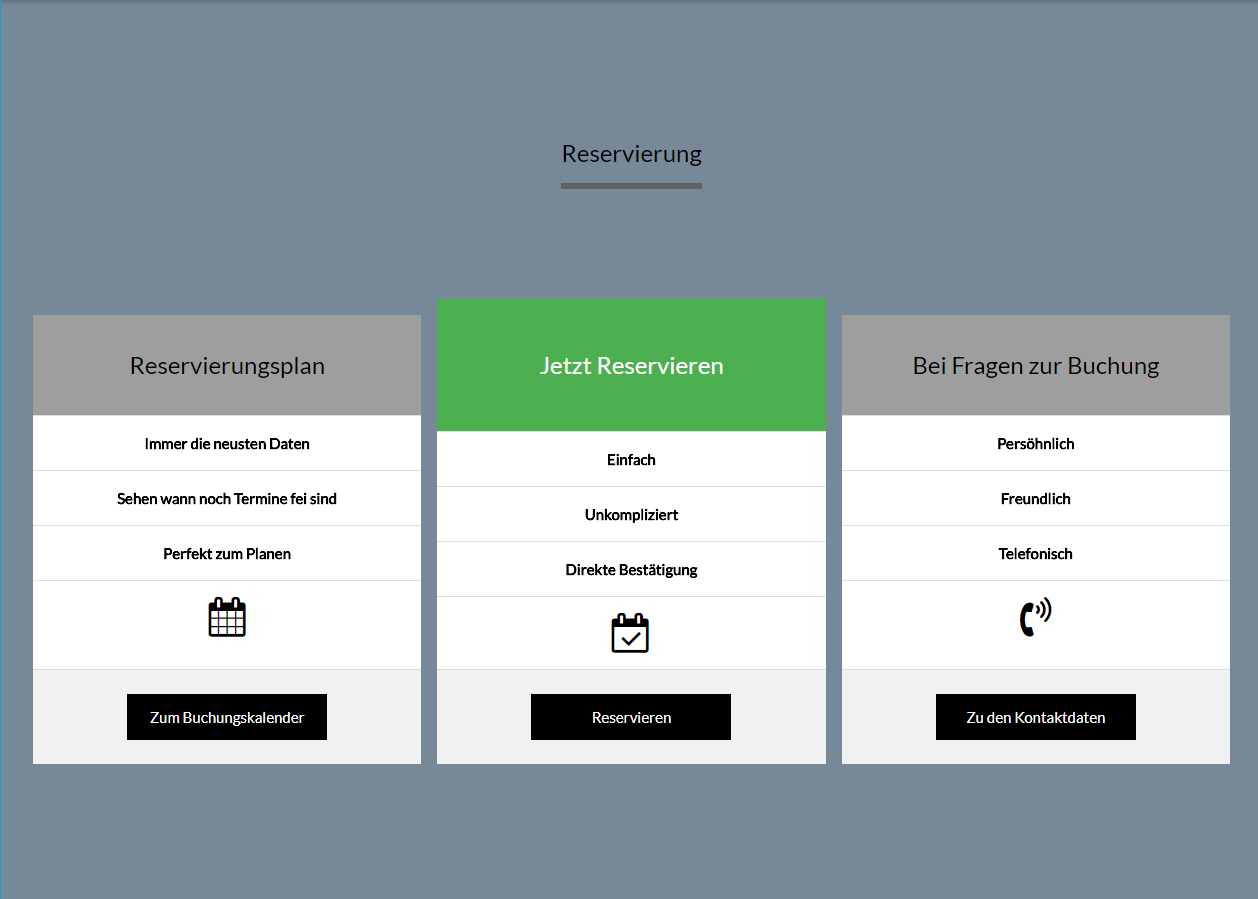Select the Freundlich list item
Image resolution: width=1258 pixels, height=899 pixels.
(1035, 499)
